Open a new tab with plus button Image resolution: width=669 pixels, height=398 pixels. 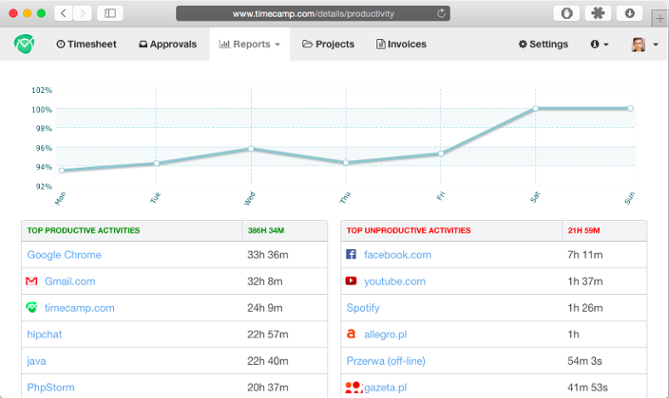pos(660,19)
